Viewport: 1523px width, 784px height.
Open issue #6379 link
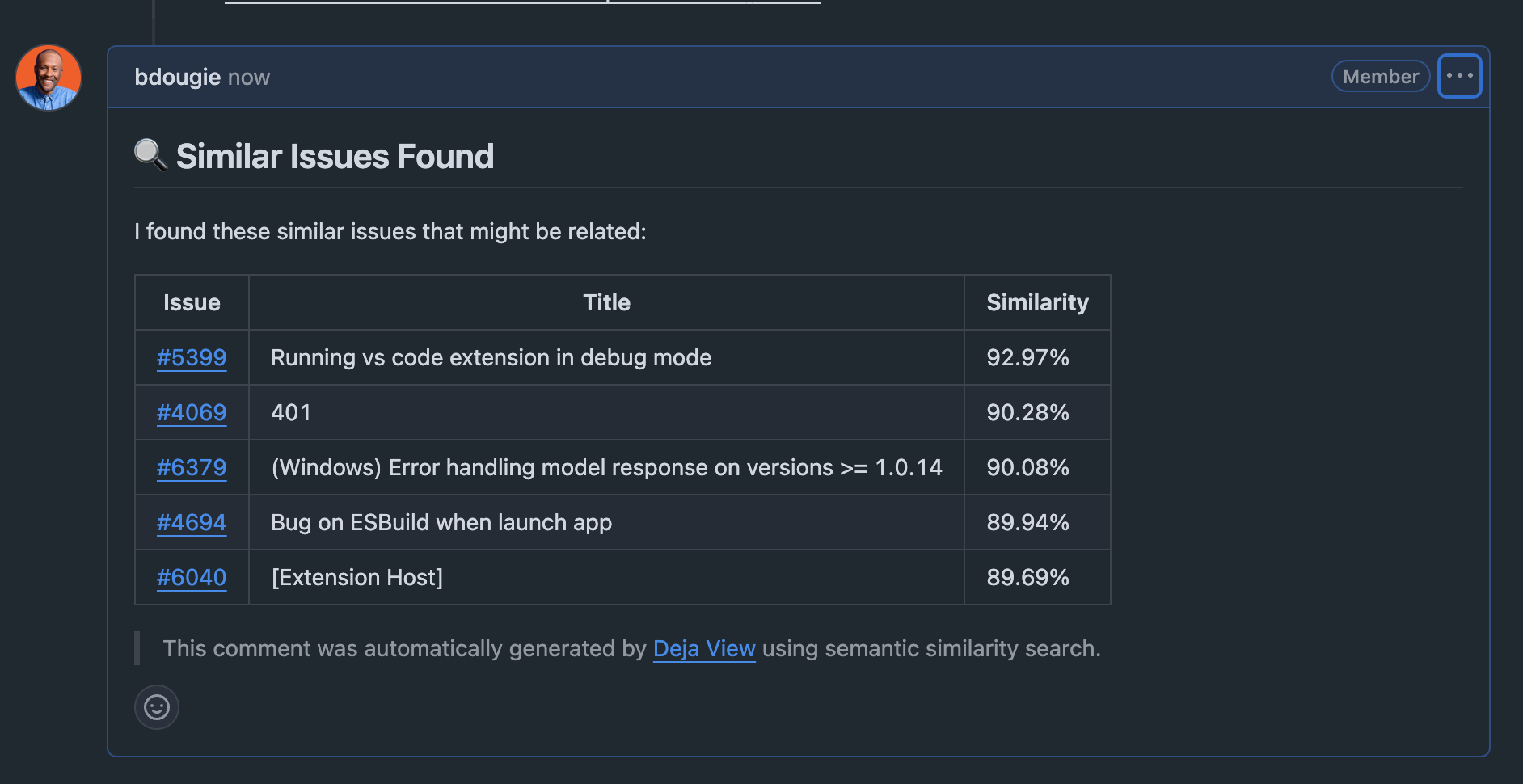point(192,467)
